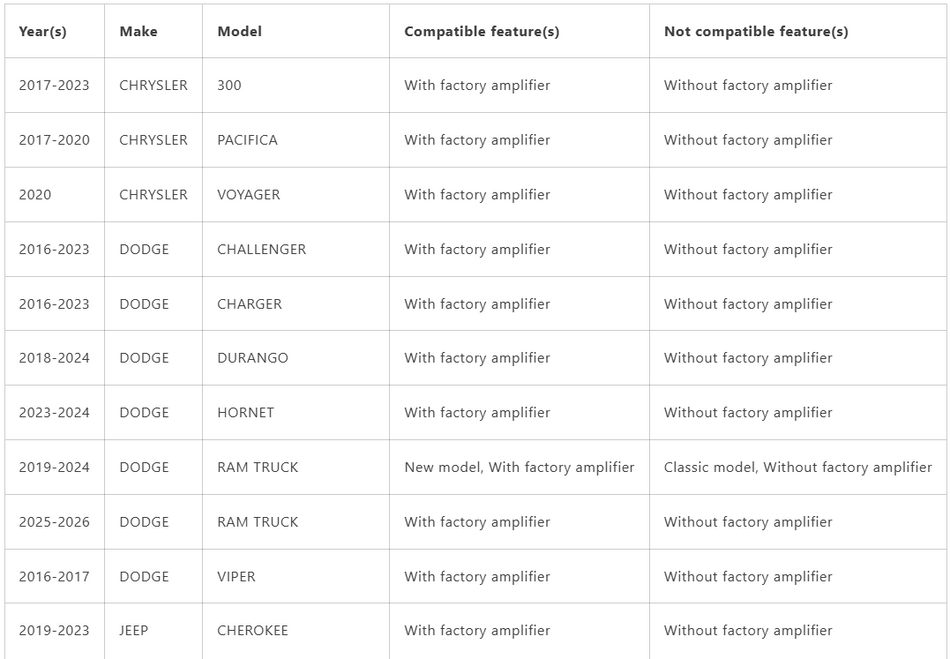Click the 2018-2024 year cell
This screenshot has height=659, width=950.
pyautogui.click(x=54, y=358)
